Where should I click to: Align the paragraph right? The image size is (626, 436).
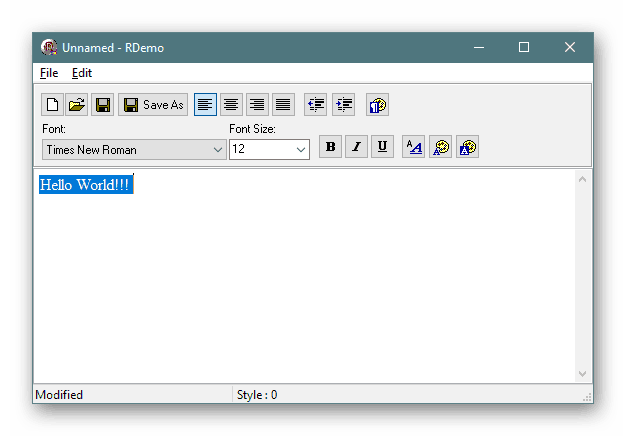coord(257,105)
